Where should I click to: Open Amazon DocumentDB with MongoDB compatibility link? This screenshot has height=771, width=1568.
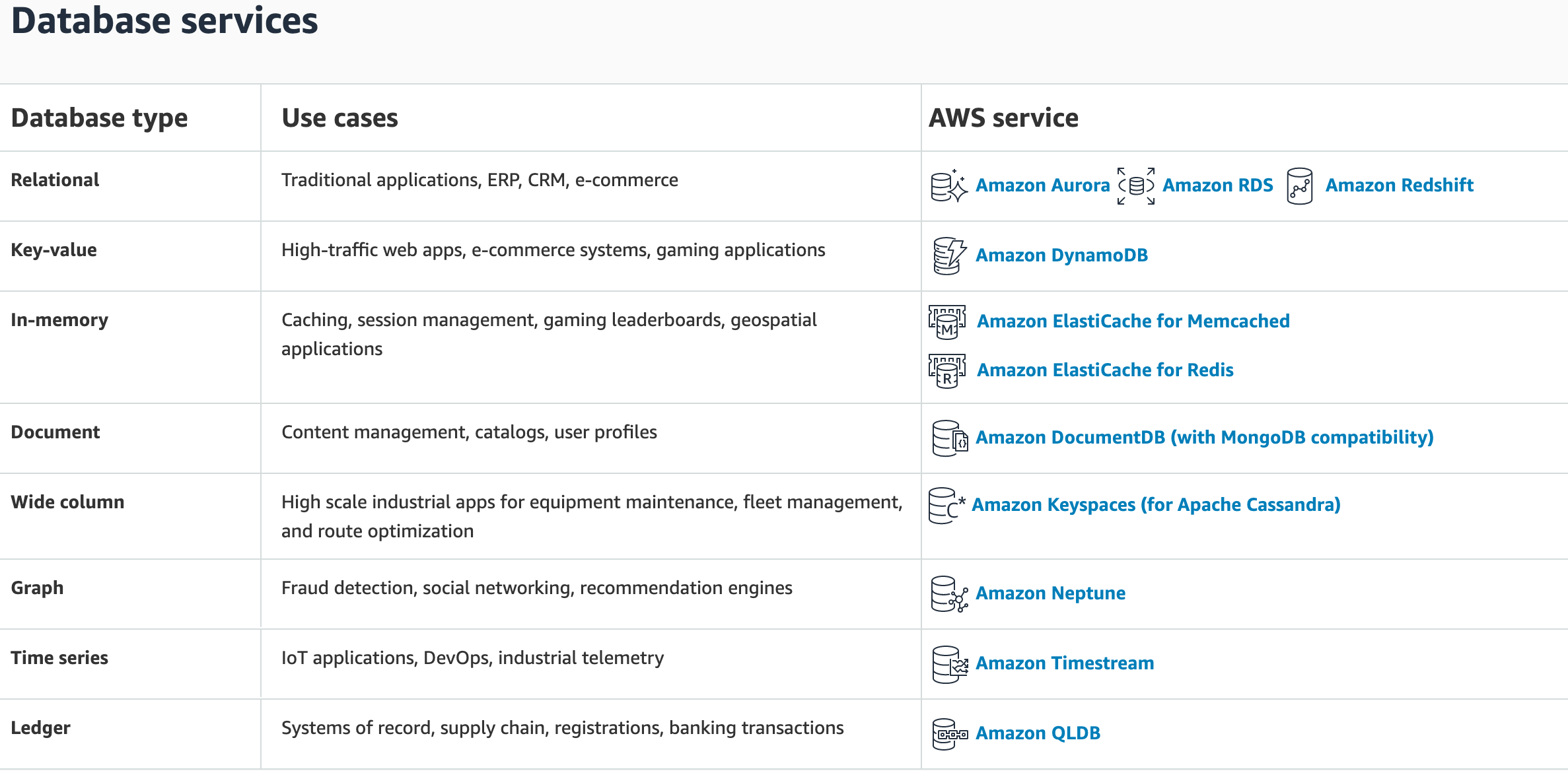[x=1204, y=438]
